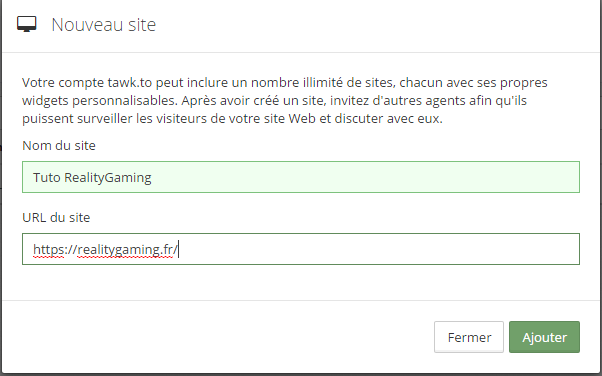Click the green Ajouter button
The width and height of the screenshot is (602, 376).
(x=544, y=337)
